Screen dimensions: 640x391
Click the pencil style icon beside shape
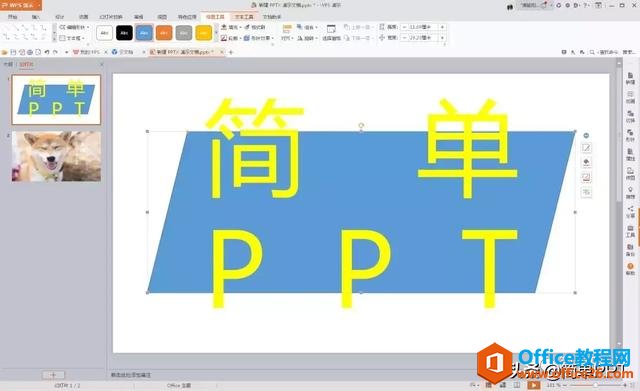(586, 148)
